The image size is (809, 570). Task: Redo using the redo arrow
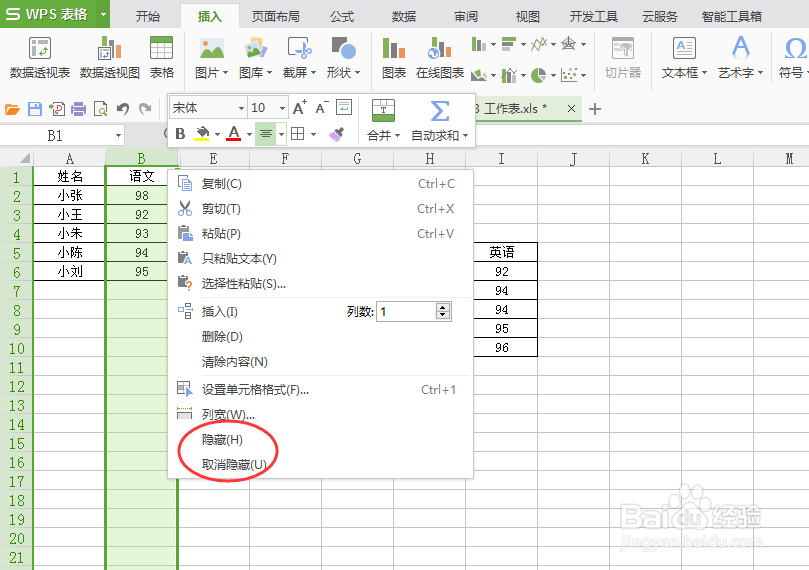(x=145, y=109)
